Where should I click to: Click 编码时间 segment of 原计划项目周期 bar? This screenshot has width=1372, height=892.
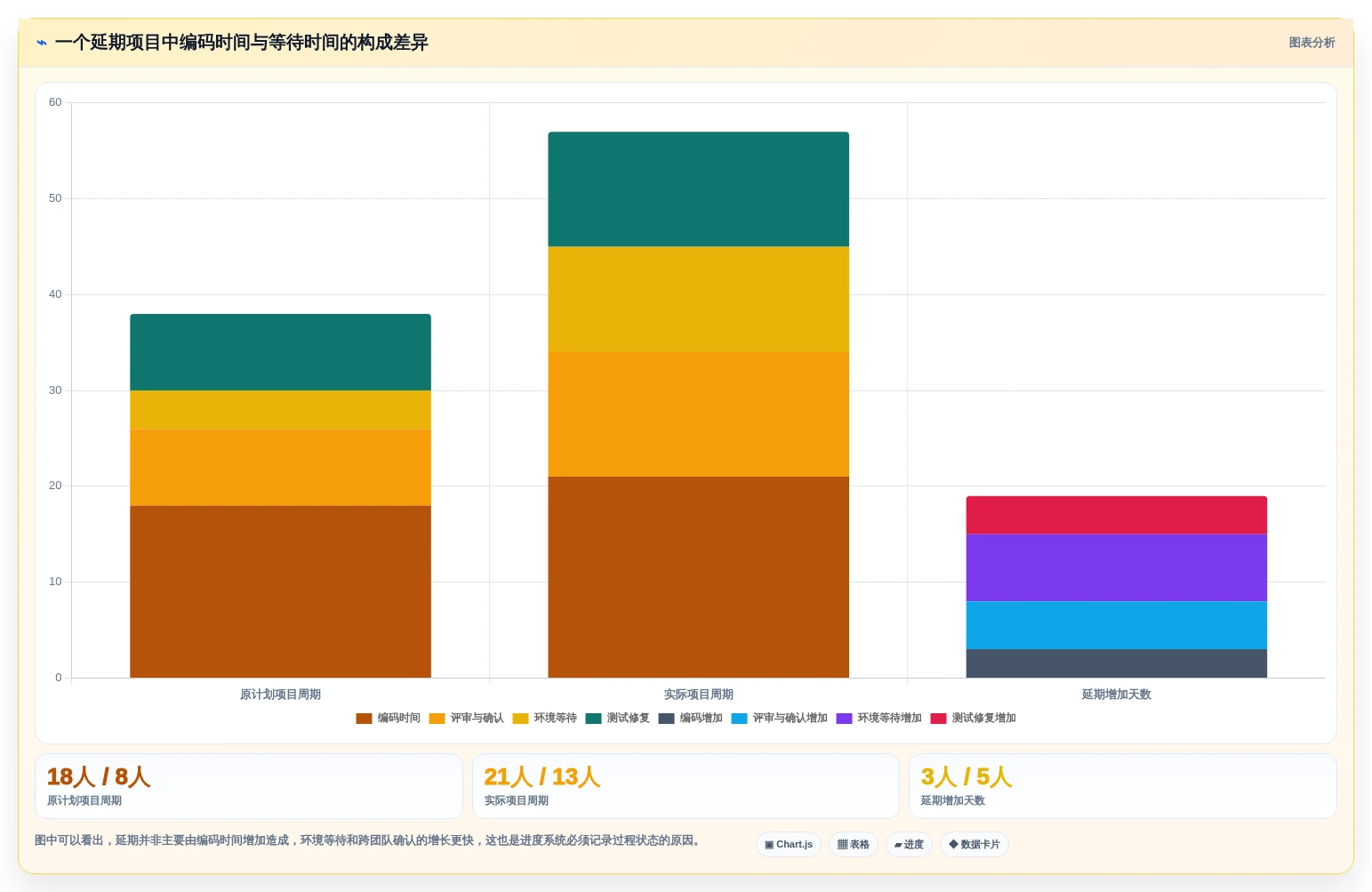[280, 591]
